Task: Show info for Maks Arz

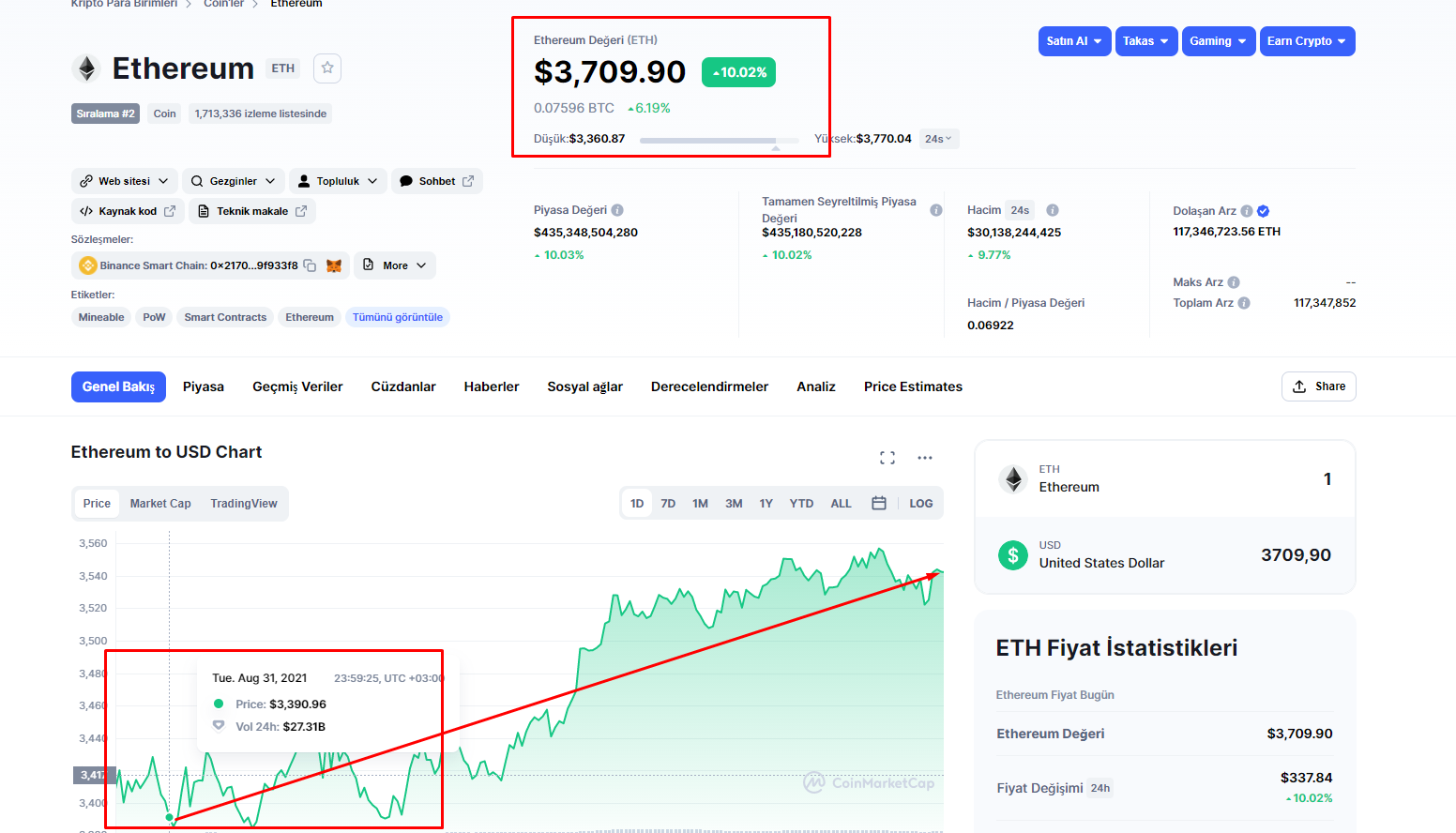Action: 1234,282
